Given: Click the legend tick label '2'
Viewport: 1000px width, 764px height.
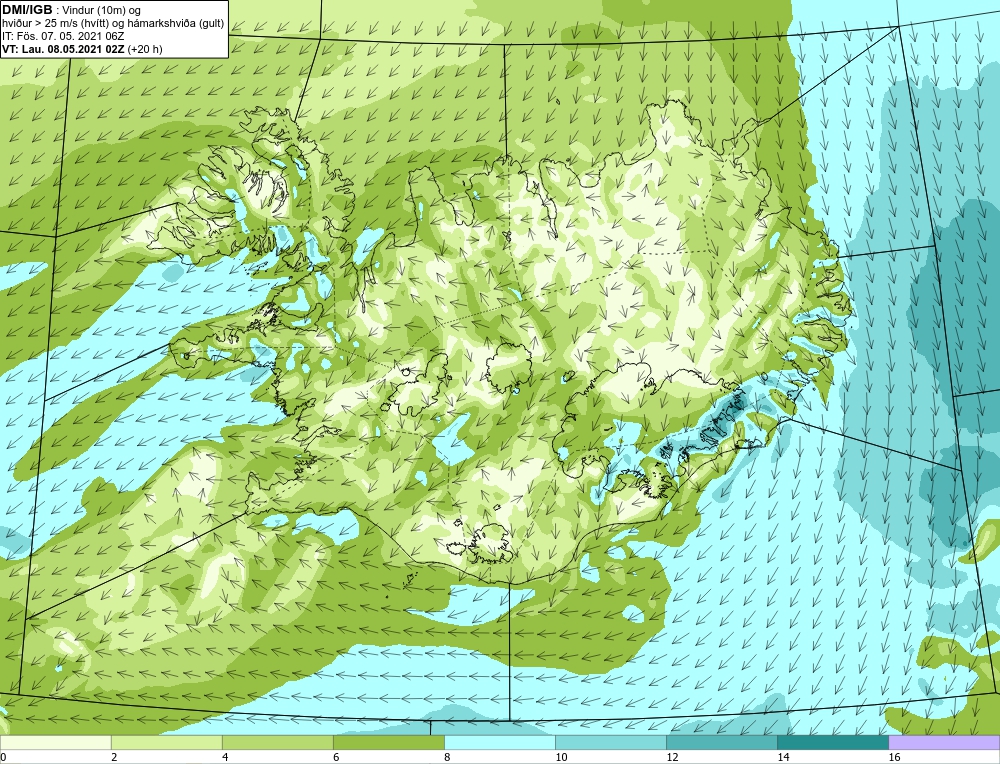Looking at the screenshot, I should (x=114, y=757).
